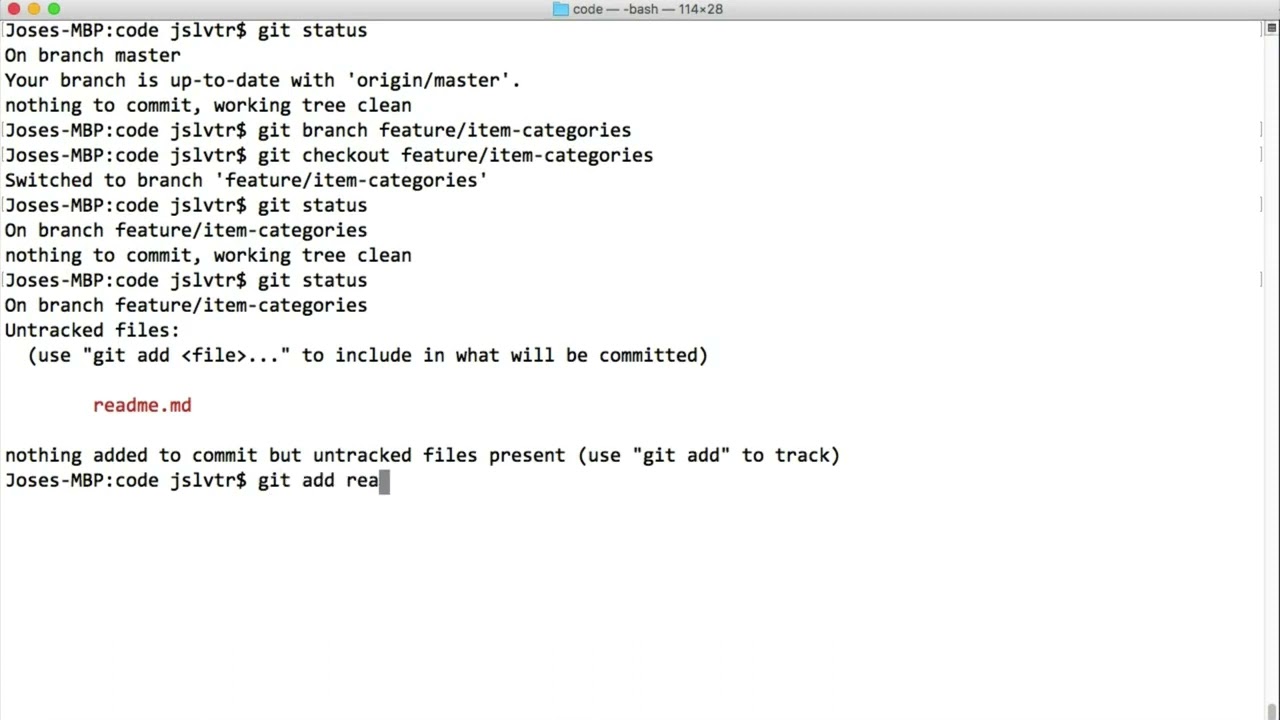Click the red readme.md filename
This screenshot has height=720, width=1280.
[142, 405]
